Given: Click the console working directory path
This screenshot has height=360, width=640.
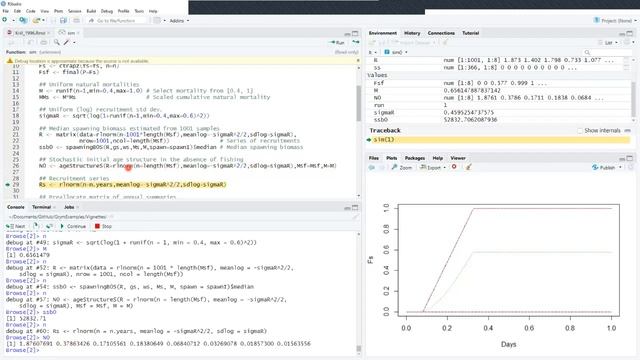Looking at the screenshot, I should (x=58, y=217).
